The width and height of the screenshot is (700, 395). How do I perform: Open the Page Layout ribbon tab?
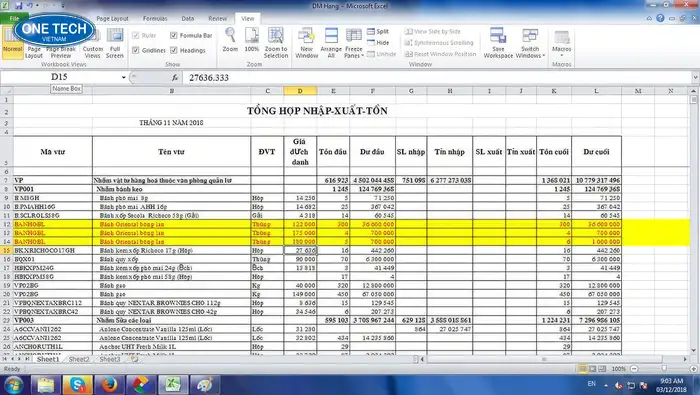click(112, 18)
